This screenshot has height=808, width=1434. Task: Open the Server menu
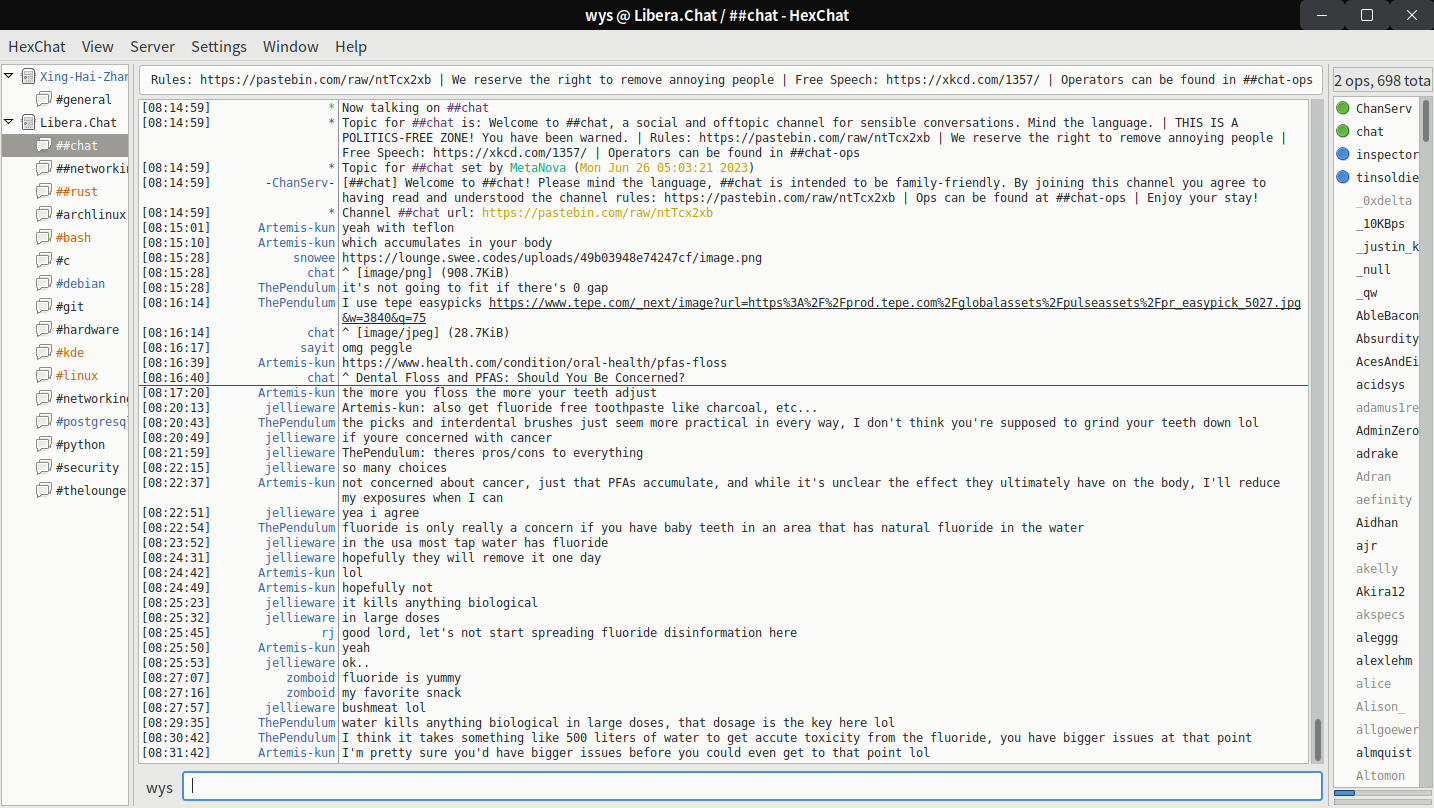point(152,47)
